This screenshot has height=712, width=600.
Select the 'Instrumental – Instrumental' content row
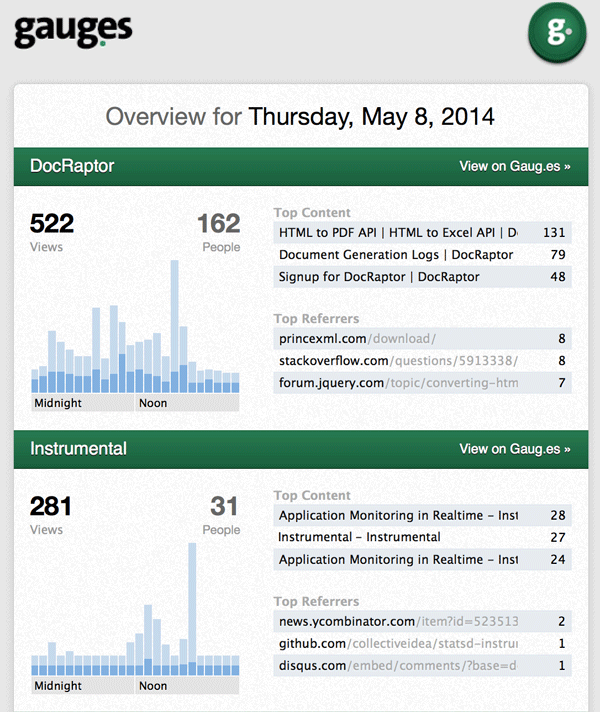click(x=422, y=537)
